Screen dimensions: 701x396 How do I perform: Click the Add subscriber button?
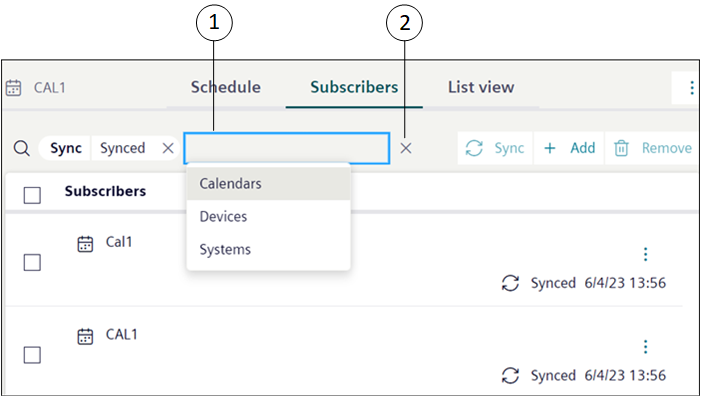(569, 148)
